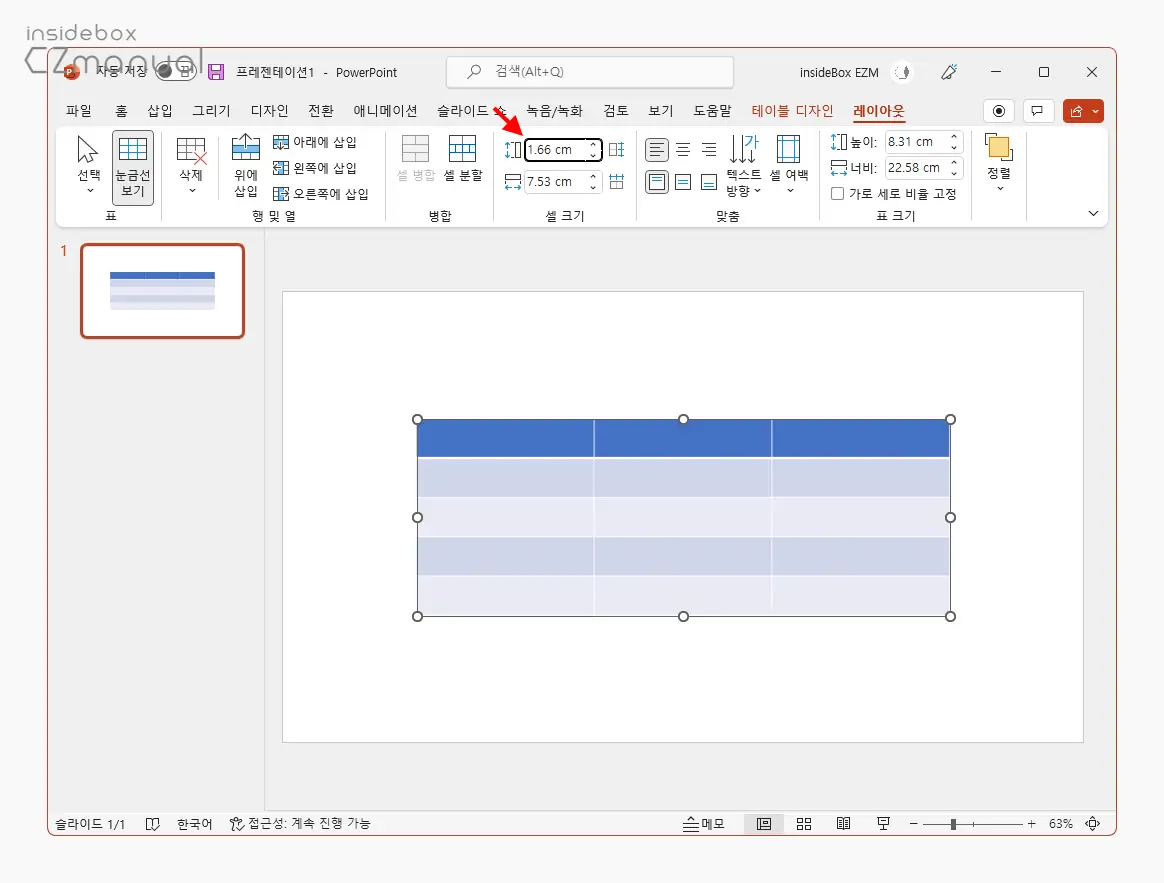This screenshot has width=1164, height=883.
Task: Click the distribute rows evenly icon
Action: tap(616, 150)
